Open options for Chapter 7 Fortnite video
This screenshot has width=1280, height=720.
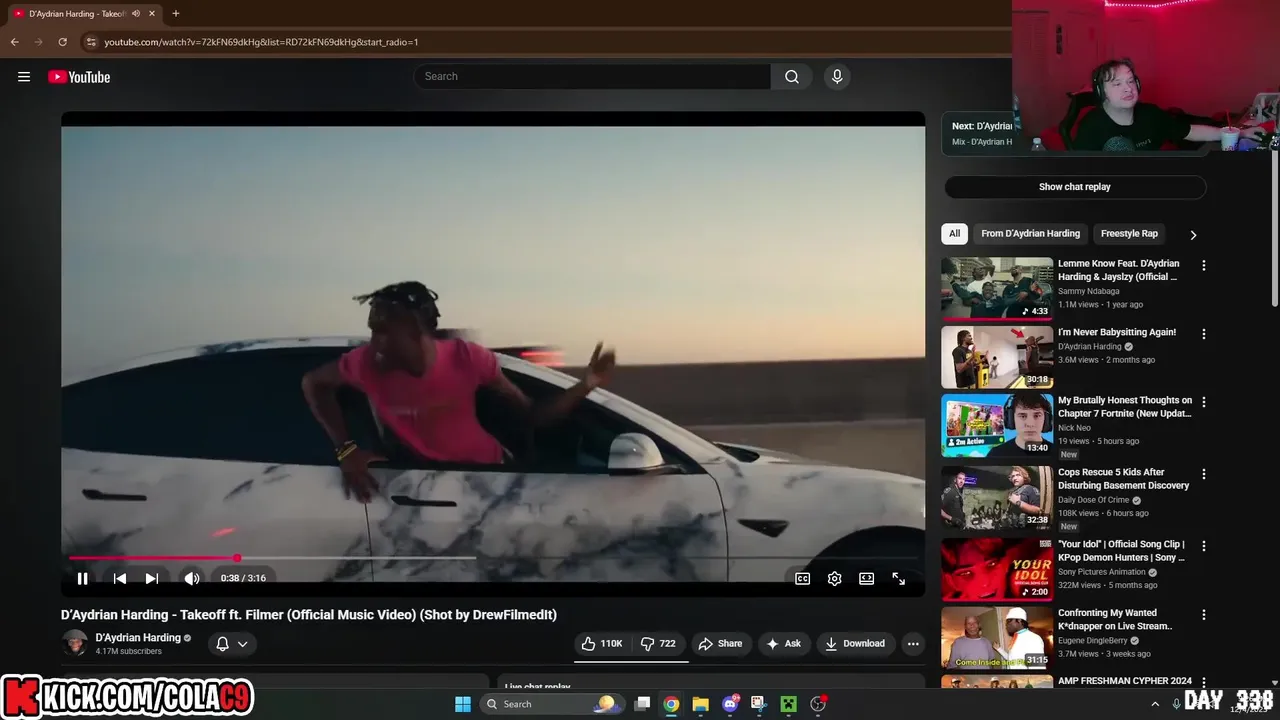(x=1204, y=402)
